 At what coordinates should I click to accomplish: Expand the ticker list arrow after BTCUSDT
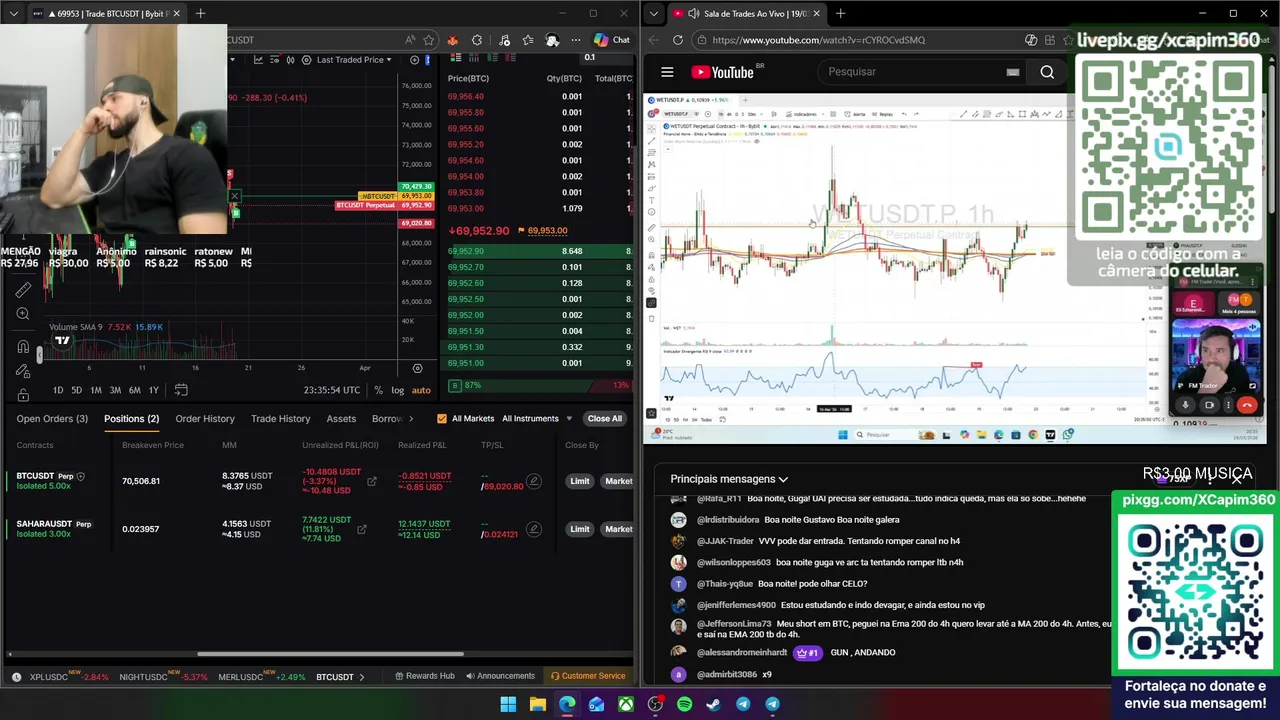pos(361,677)
